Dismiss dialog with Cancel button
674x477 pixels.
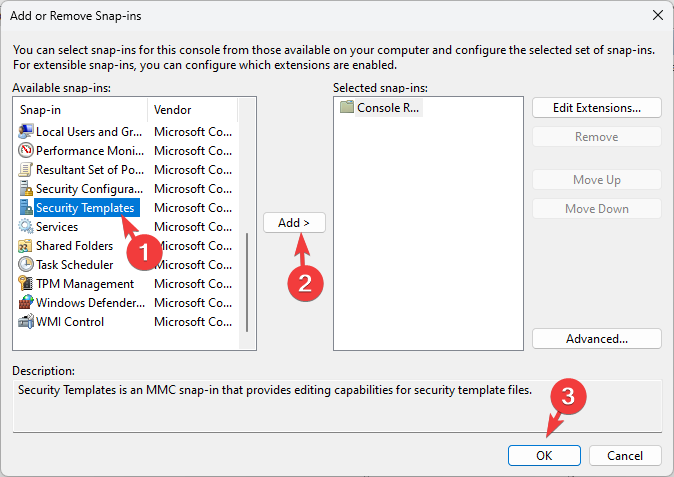[625, 455]
